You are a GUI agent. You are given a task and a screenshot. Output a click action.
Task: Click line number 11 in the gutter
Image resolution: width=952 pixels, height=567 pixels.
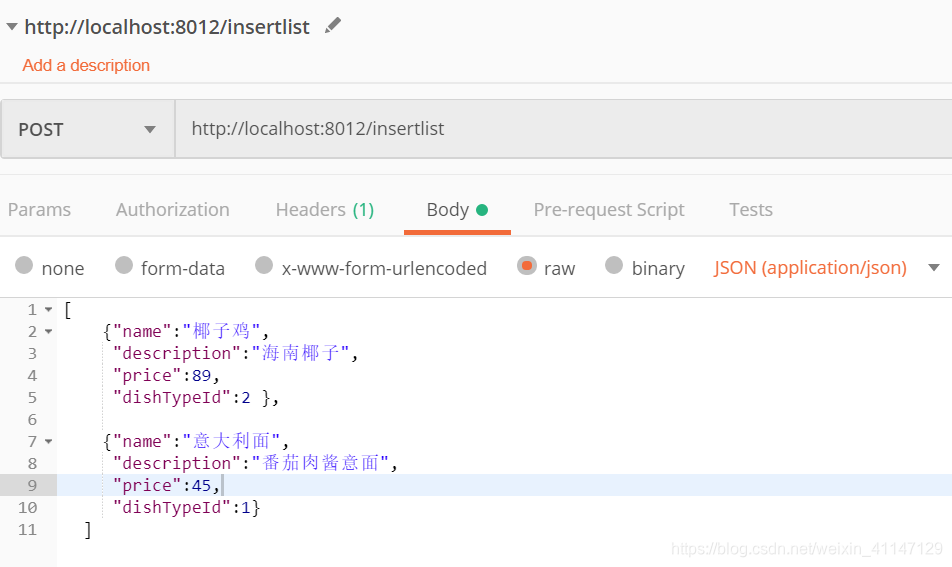point(27,529)
